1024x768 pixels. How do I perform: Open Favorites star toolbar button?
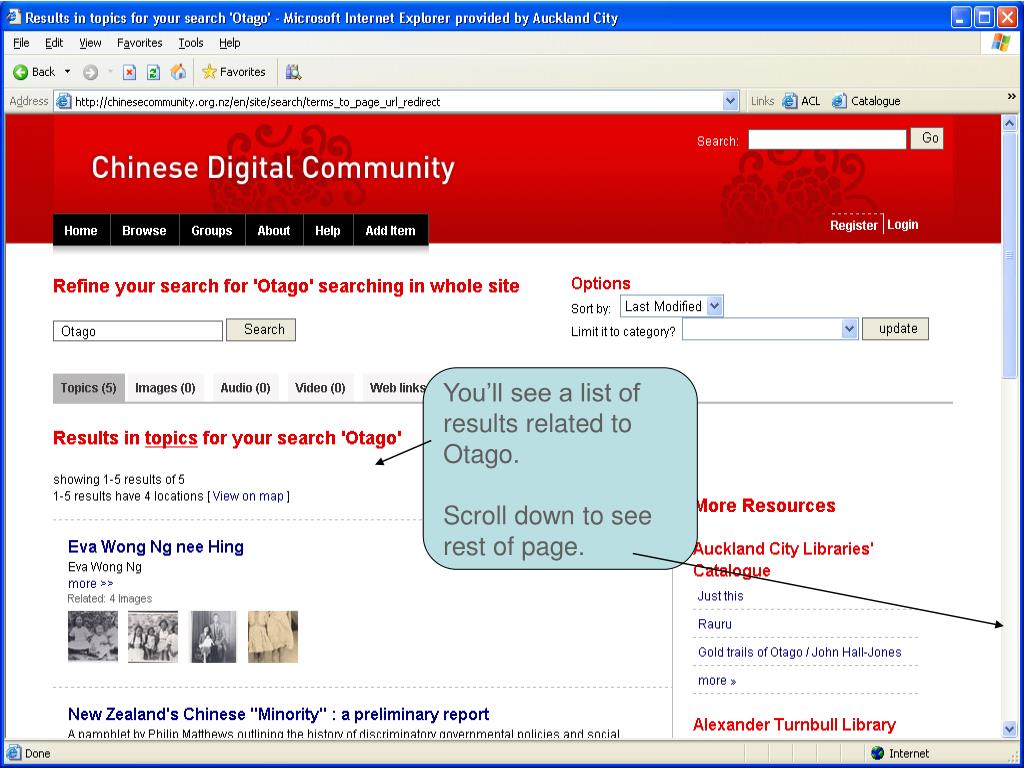click(x=234, y=72)
